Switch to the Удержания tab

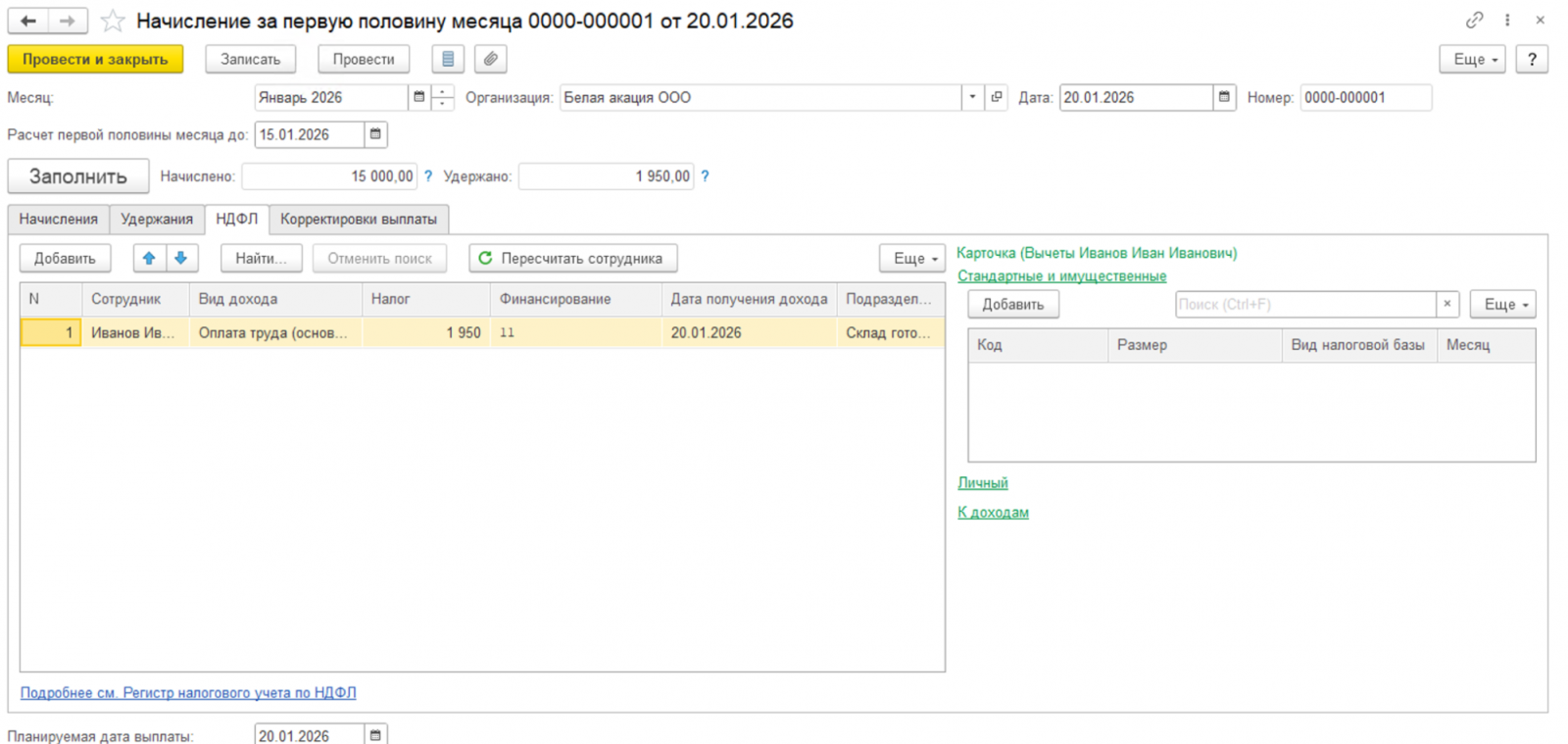pyautogui.click(x=157, y=219)
